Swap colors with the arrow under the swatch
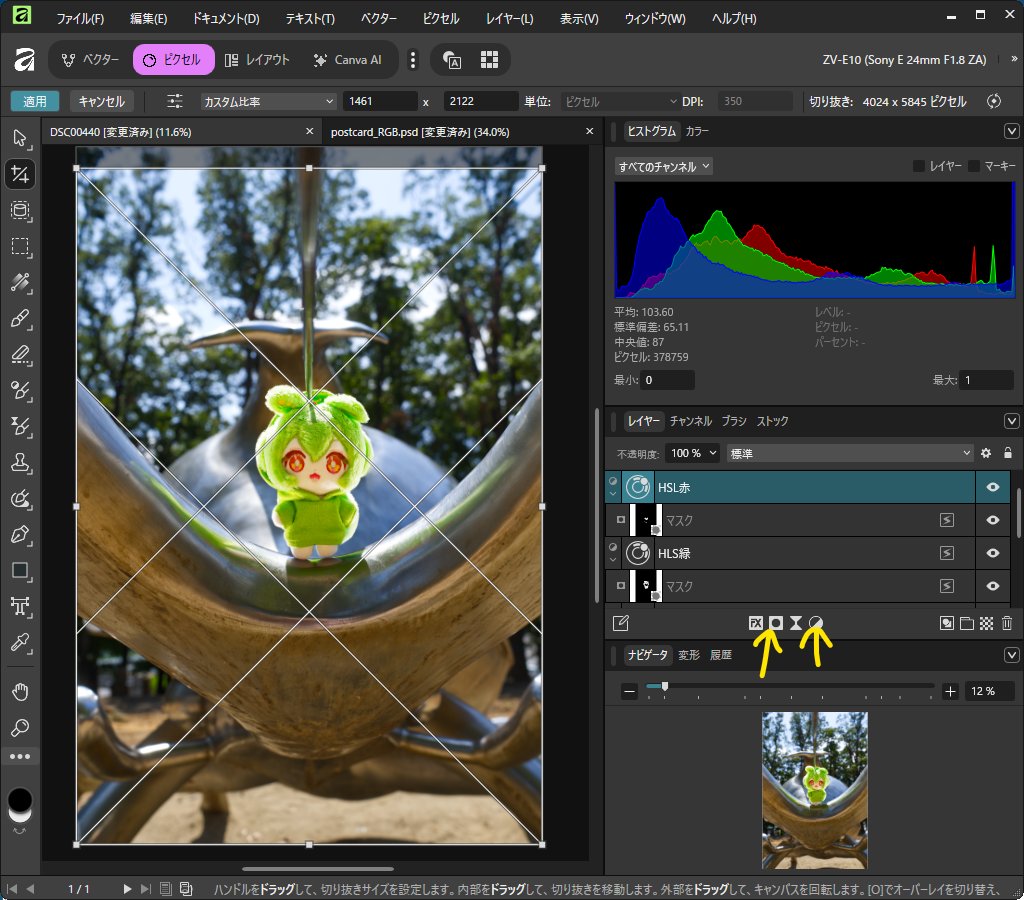This screenshot has width=1024, height=900. pyautogui.click(x=20, y=831)
